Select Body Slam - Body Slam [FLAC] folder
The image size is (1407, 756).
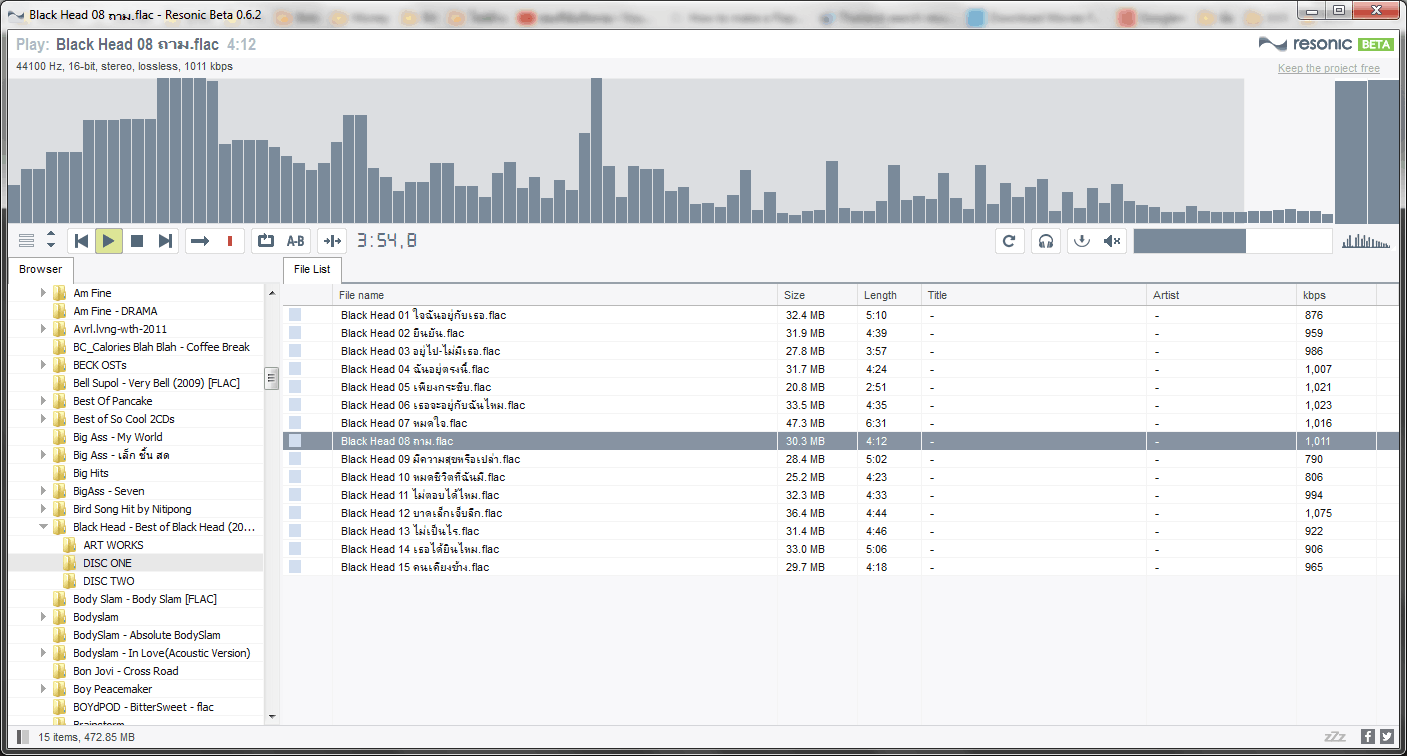pyautogui.click(x=145, y=599)
